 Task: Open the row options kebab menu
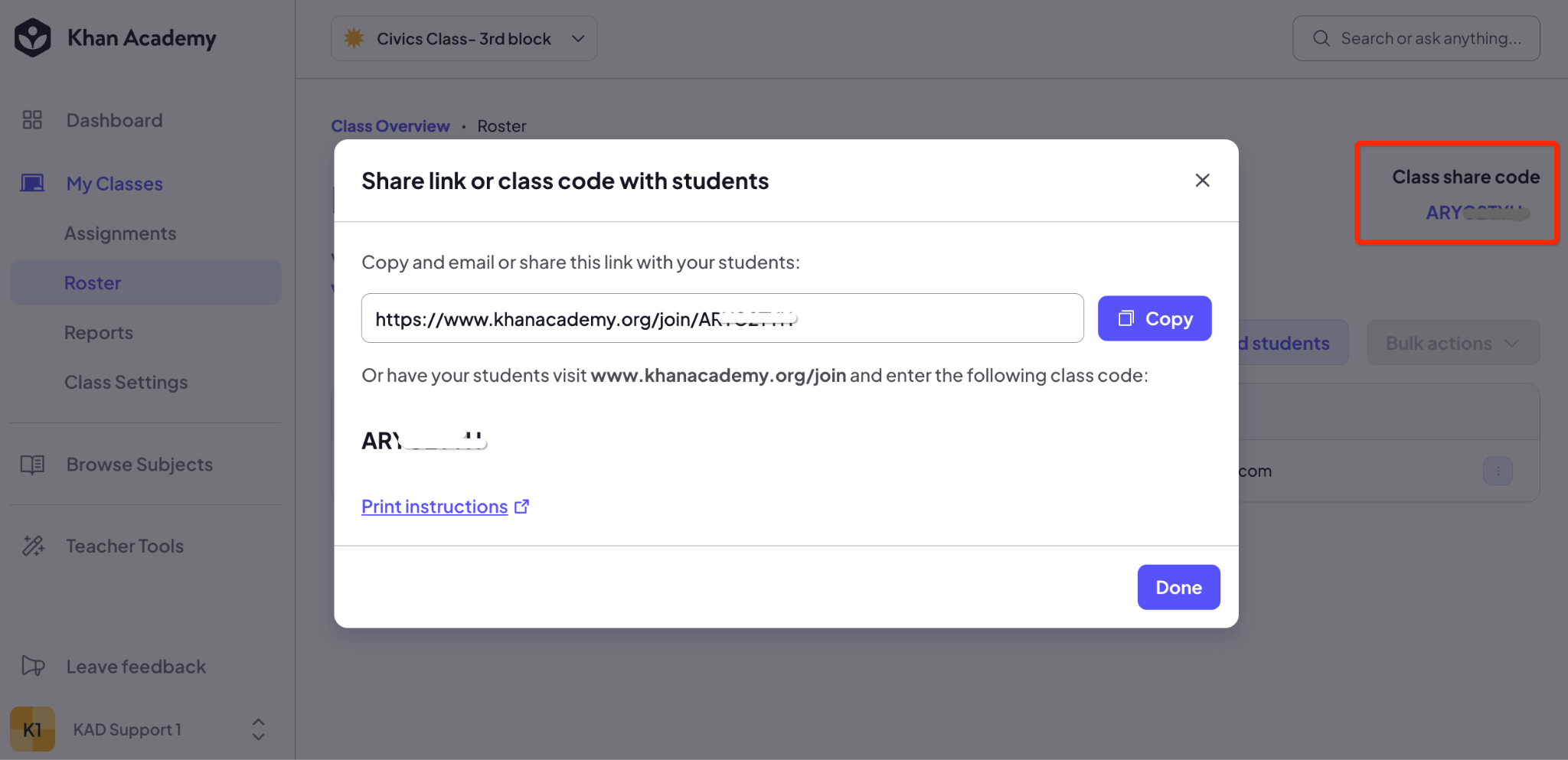tap(1498, 471)
